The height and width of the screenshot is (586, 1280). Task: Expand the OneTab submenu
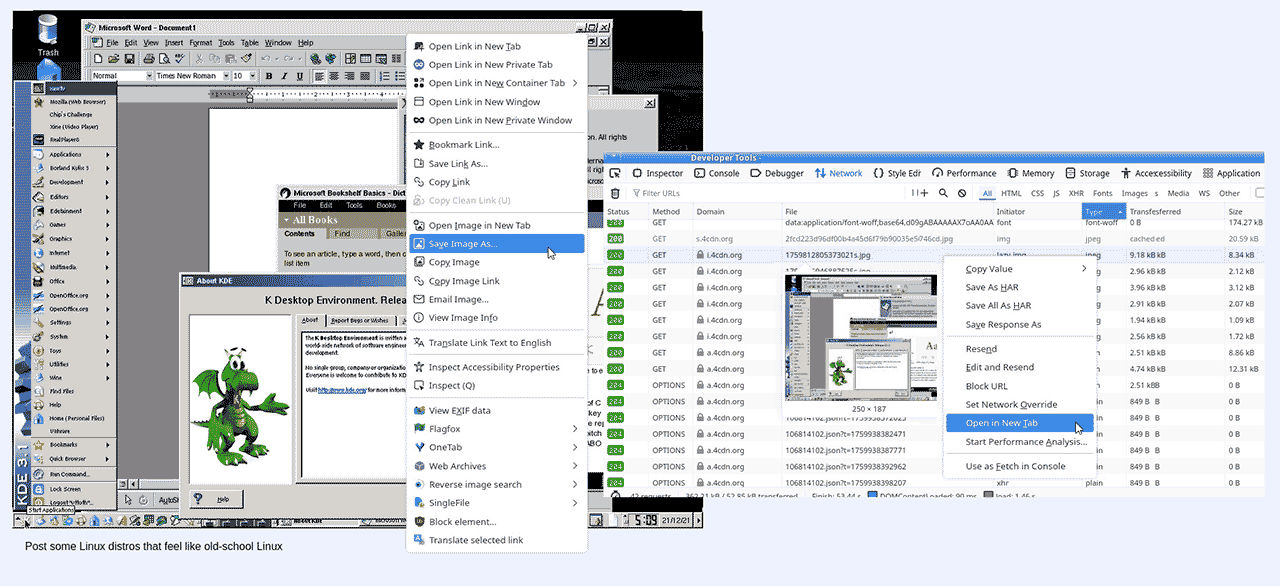point(497,447)
